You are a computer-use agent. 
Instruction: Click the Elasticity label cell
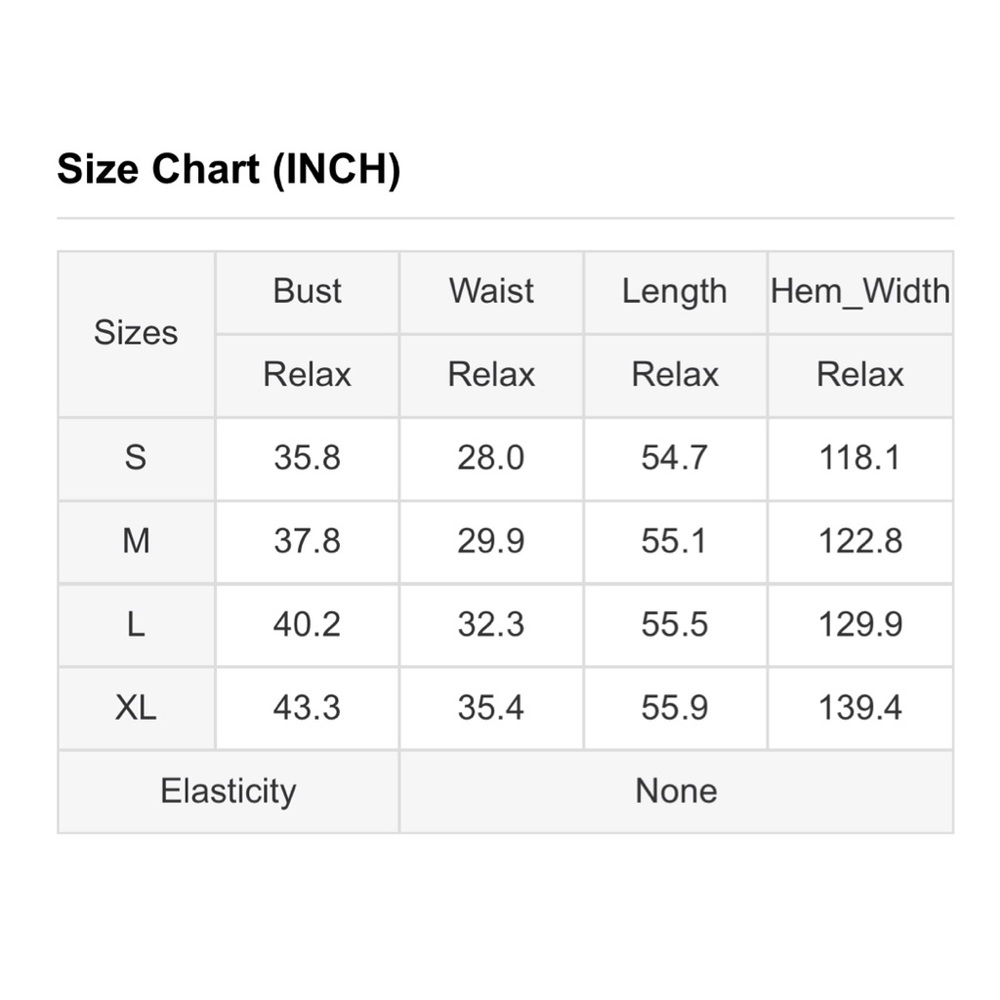click(228, 791)
